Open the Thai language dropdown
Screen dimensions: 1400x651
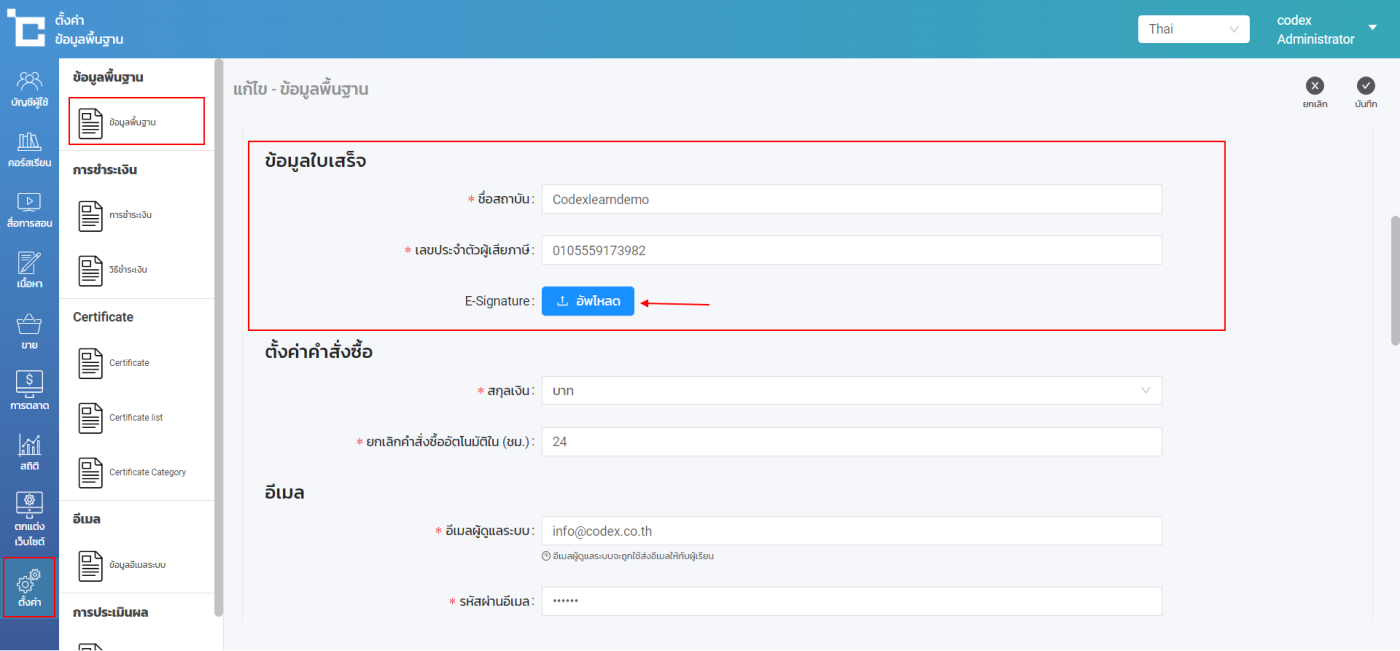(x=1193, y=29)
